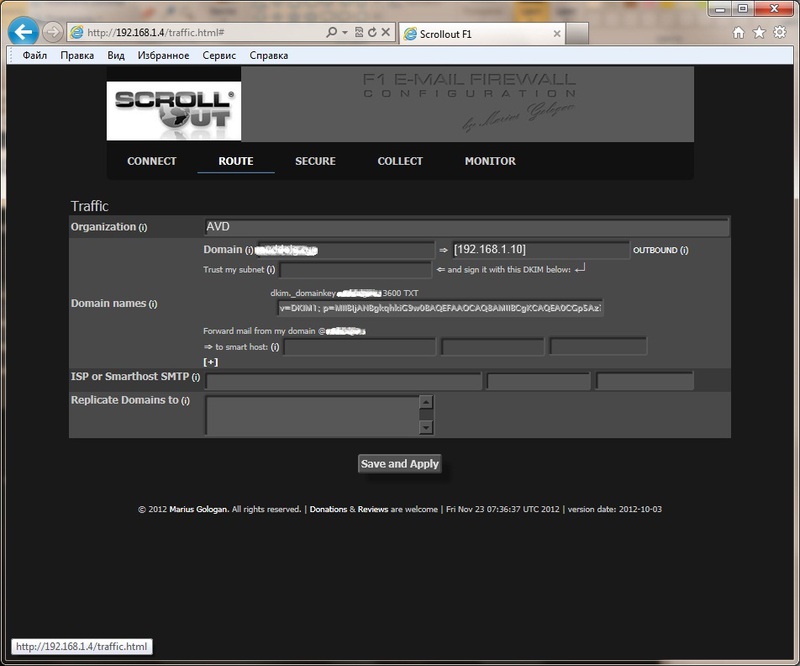Click second smart host input field
800x666 pixels.
click(492, 347)
